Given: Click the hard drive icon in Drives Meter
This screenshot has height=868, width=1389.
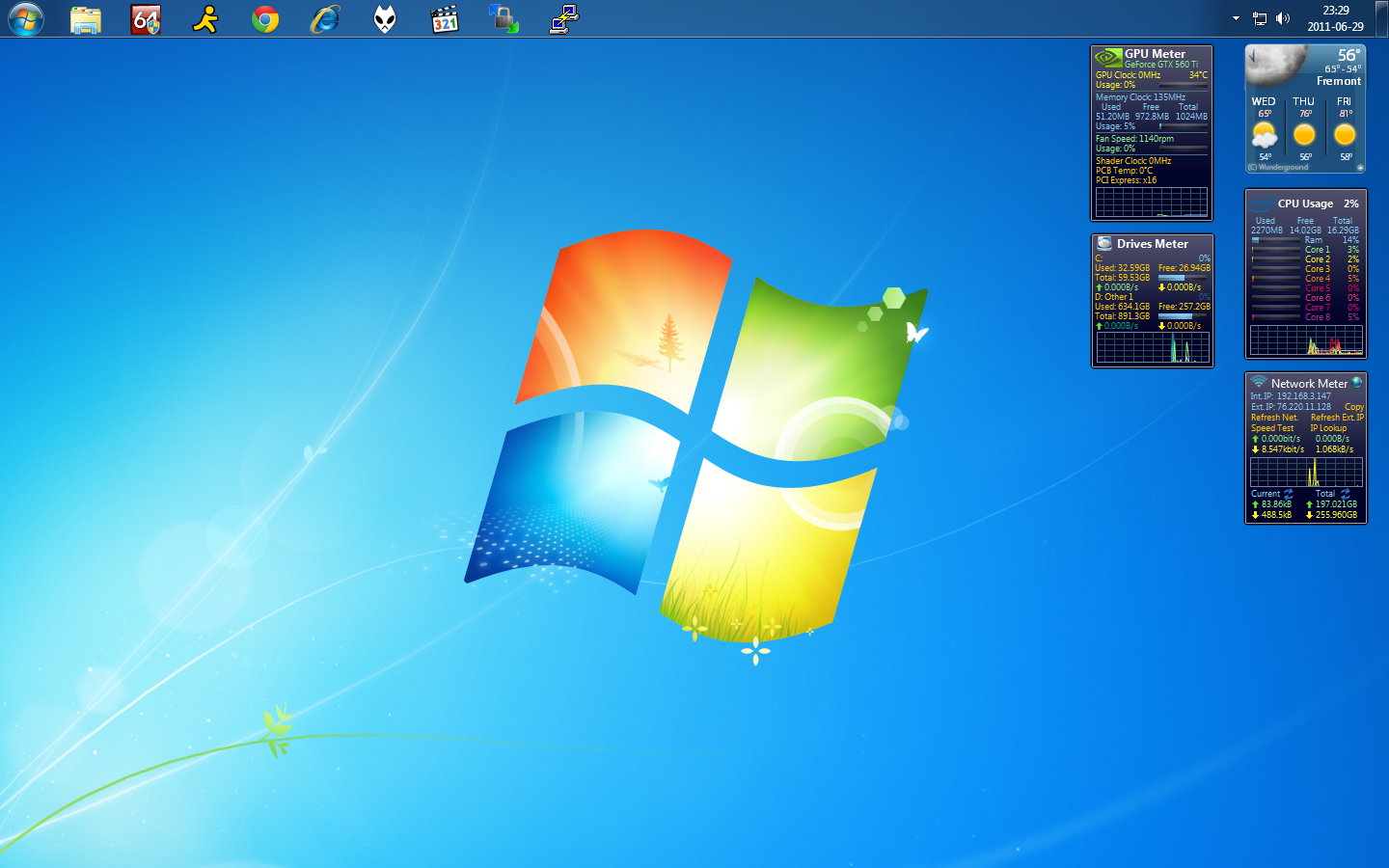Looking at the screenshot, I should [x=1104, y=243].
